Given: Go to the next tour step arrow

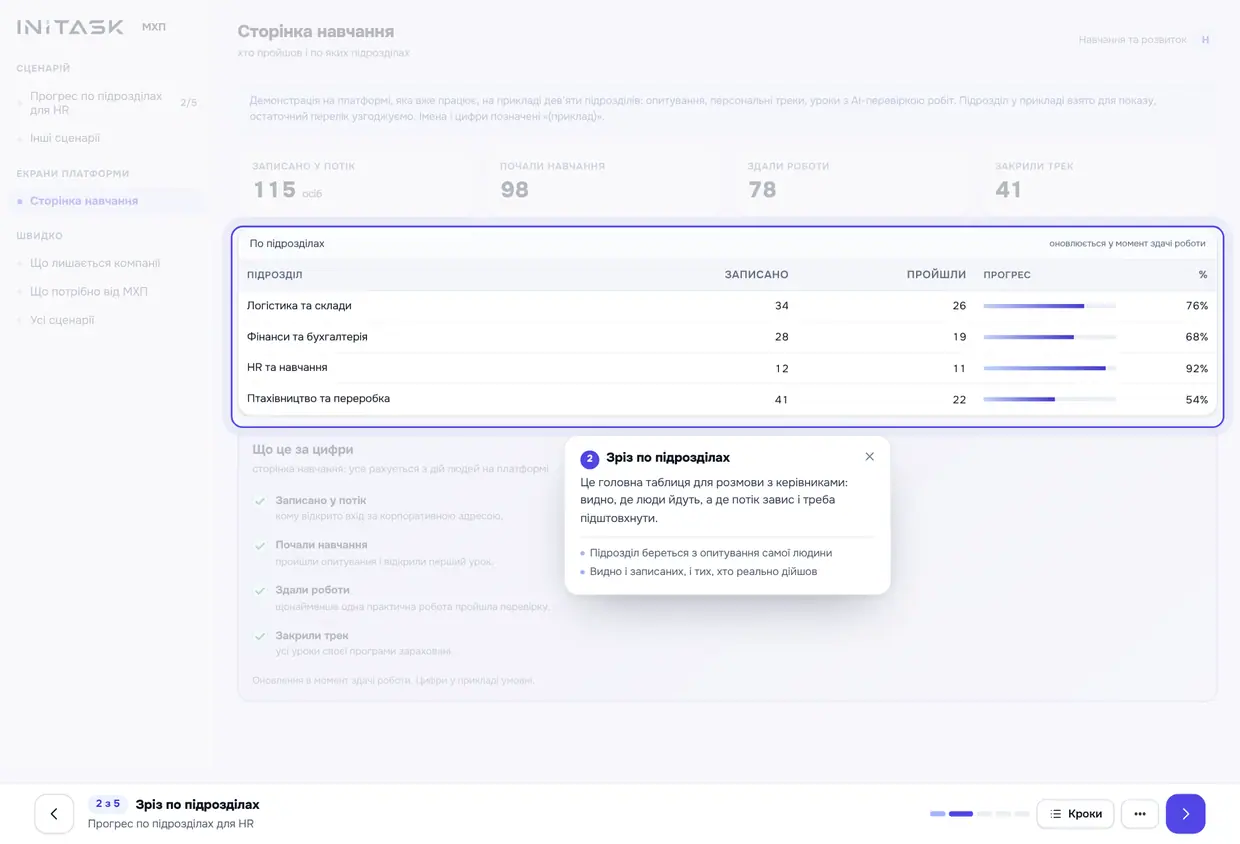Looking at the screenshot, I should [x=1185, y=814].
